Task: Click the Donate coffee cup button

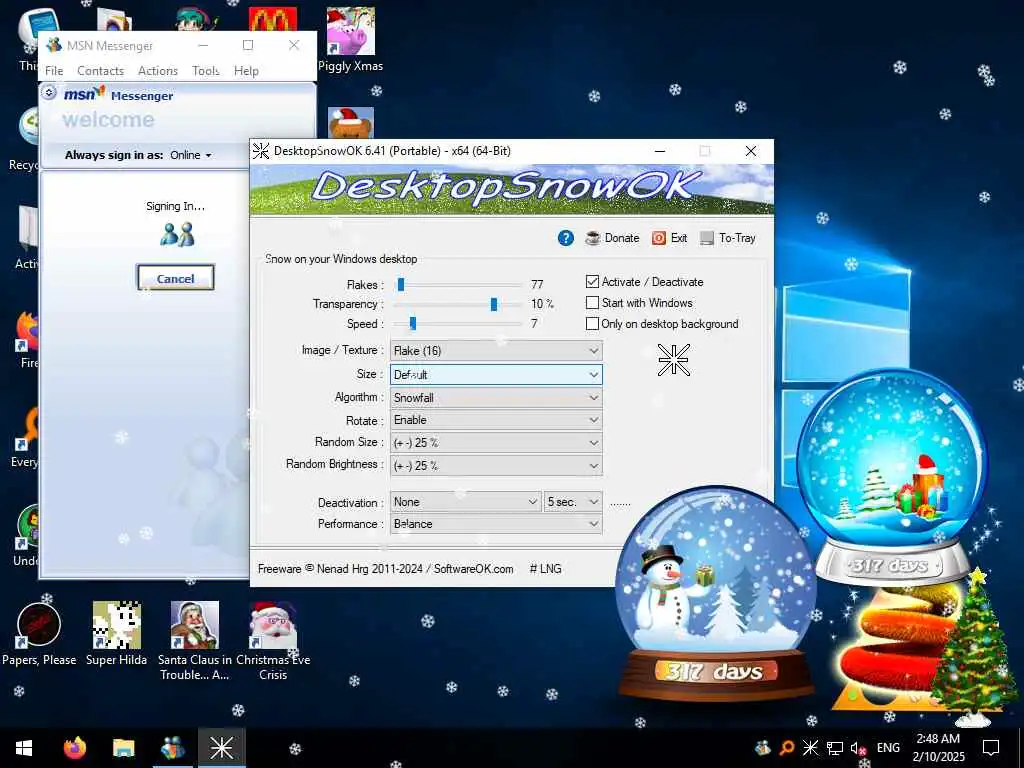Action: [612, 238]
